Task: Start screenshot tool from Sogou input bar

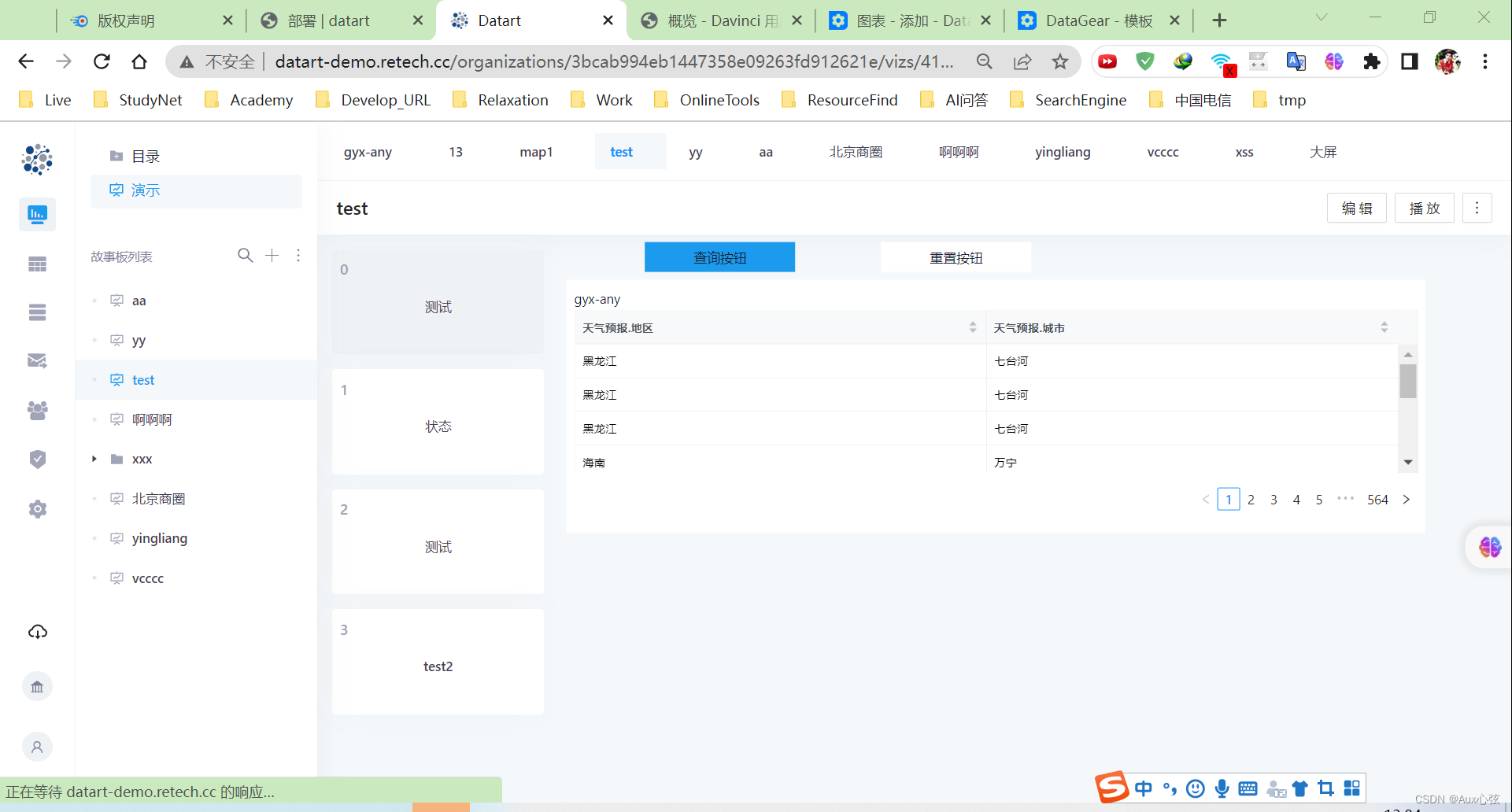Action: click(x=1325, y=788)
